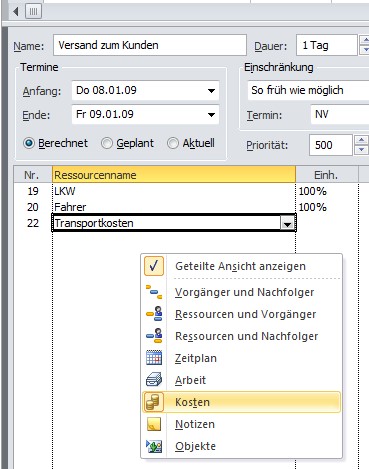Image resolution: width=369 pixels, height=469 pixels.
Task: Click the Notizen sticky note icon
Action: pos(154,424)
